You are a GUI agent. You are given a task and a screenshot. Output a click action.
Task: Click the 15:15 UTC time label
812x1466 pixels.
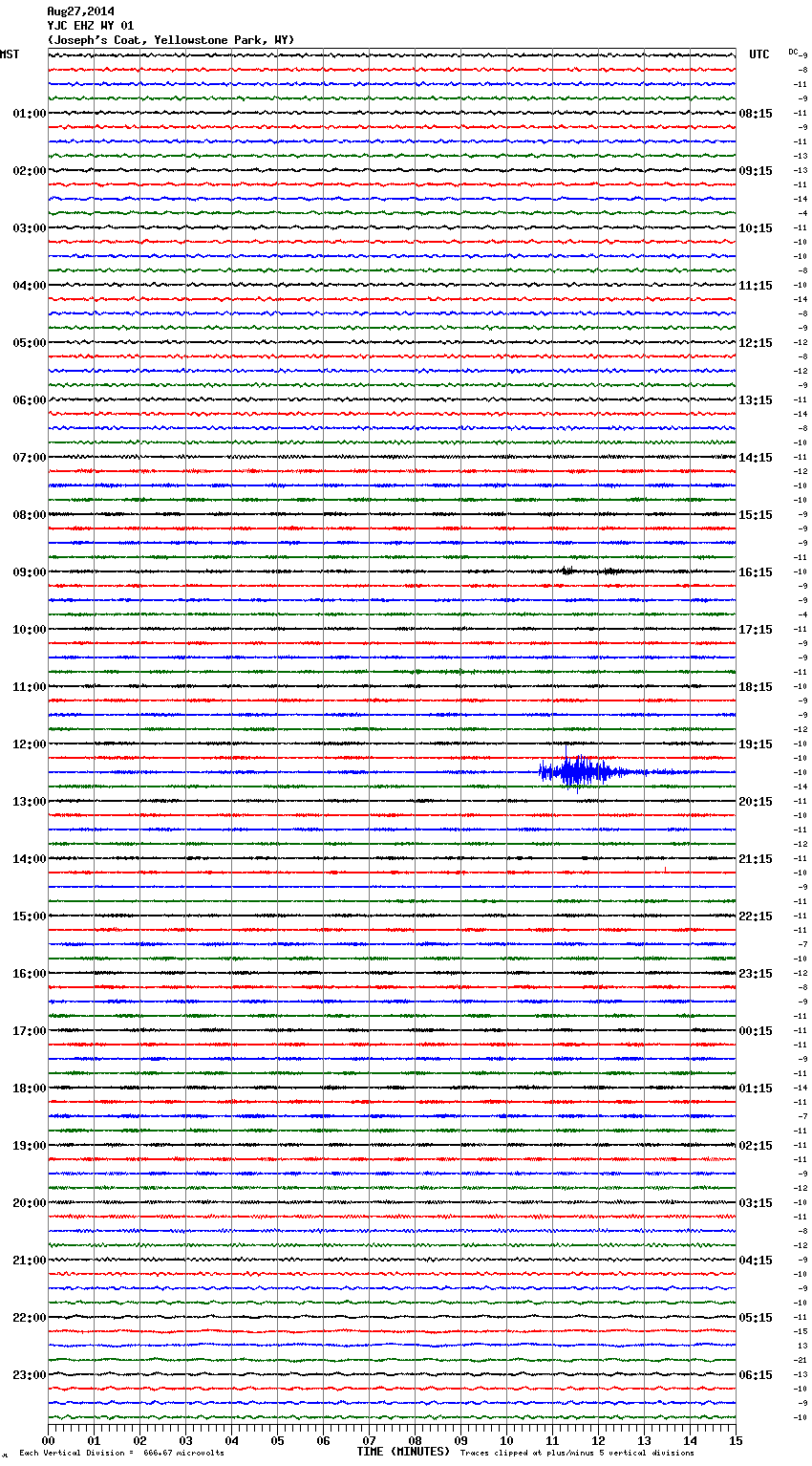(756, 515)
